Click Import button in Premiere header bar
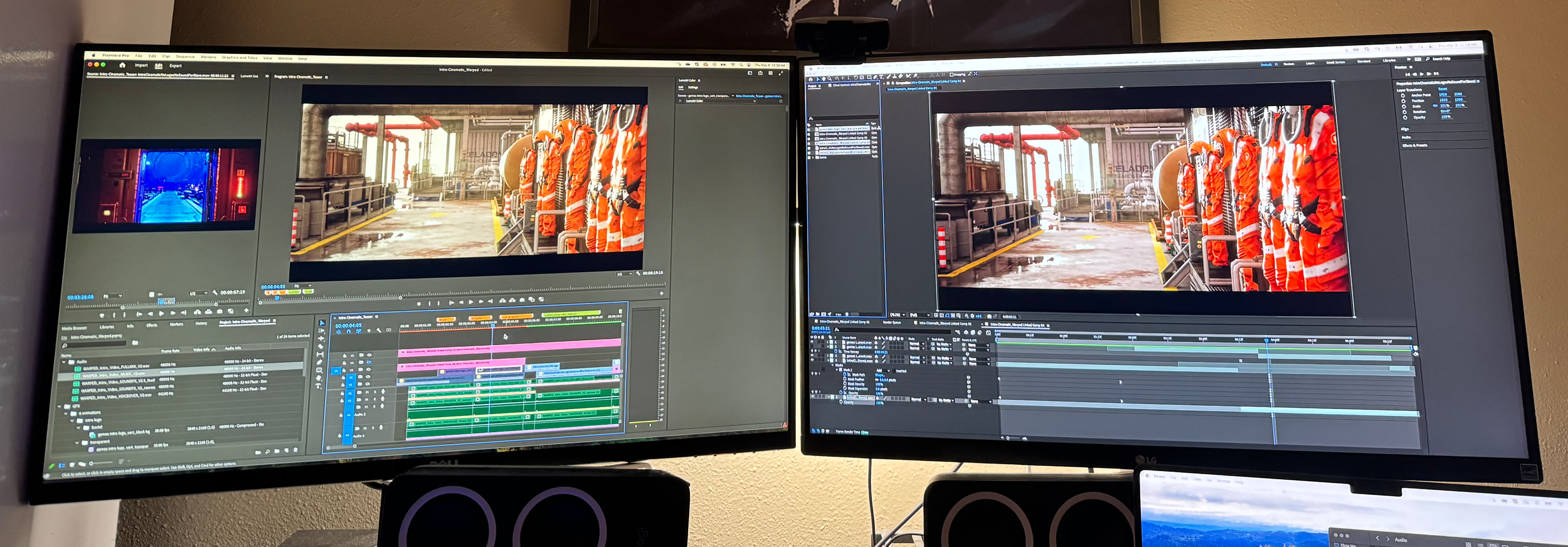 tap(141, 65)
